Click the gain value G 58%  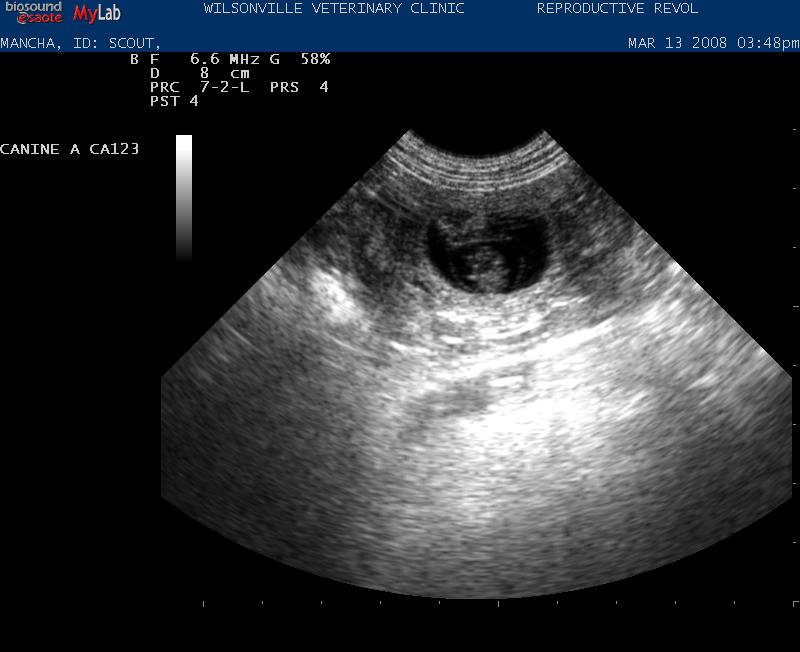click(x=299, y=59)
